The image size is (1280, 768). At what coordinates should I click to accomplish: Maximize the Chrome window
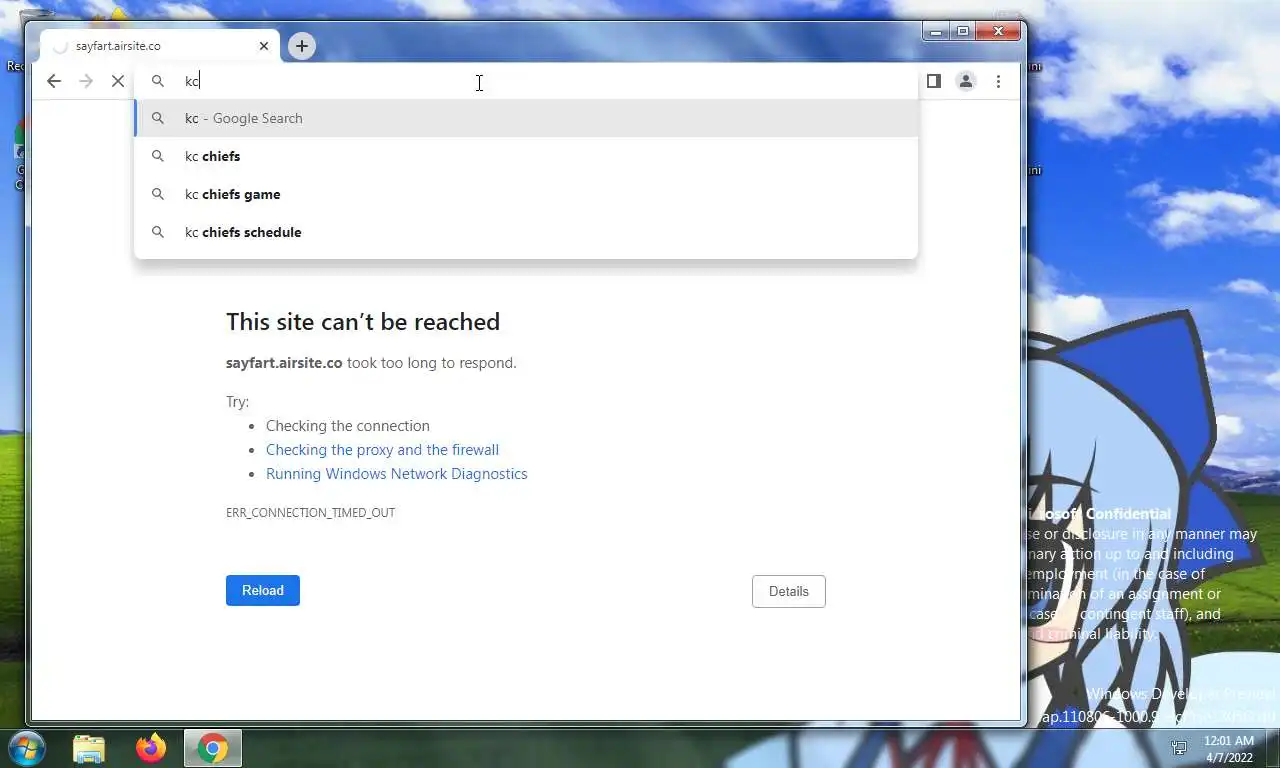coord(963,32)
